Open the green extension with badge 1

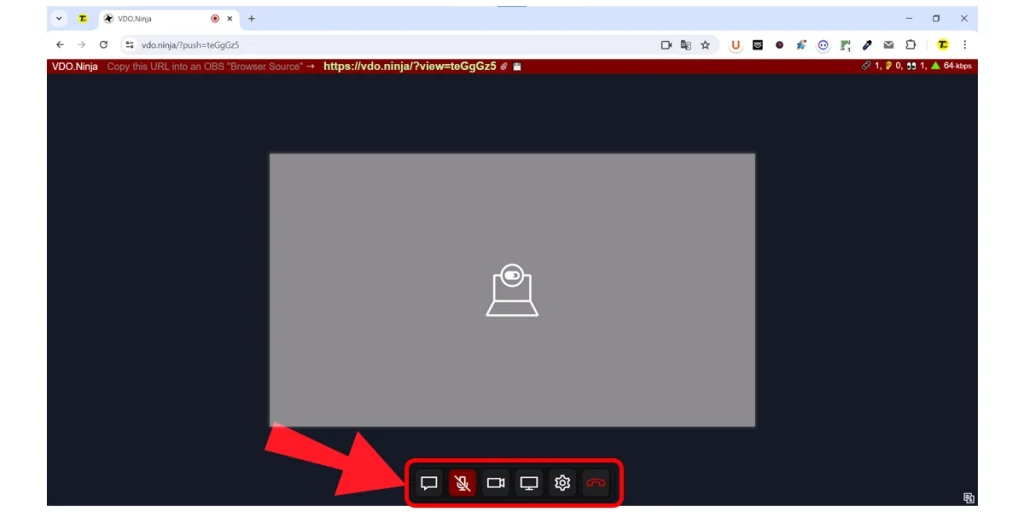[845, 45]
